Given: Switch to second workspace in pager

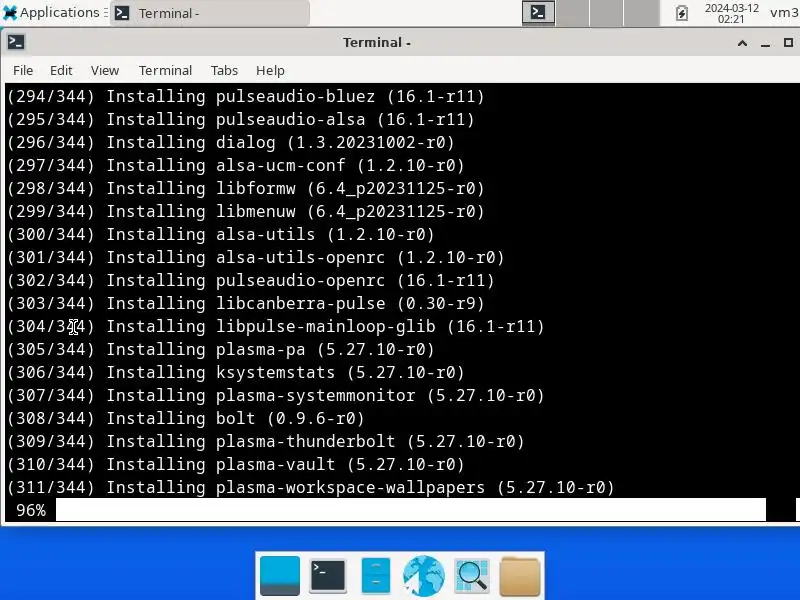Looking at the screenshot, I should (572, 12).
